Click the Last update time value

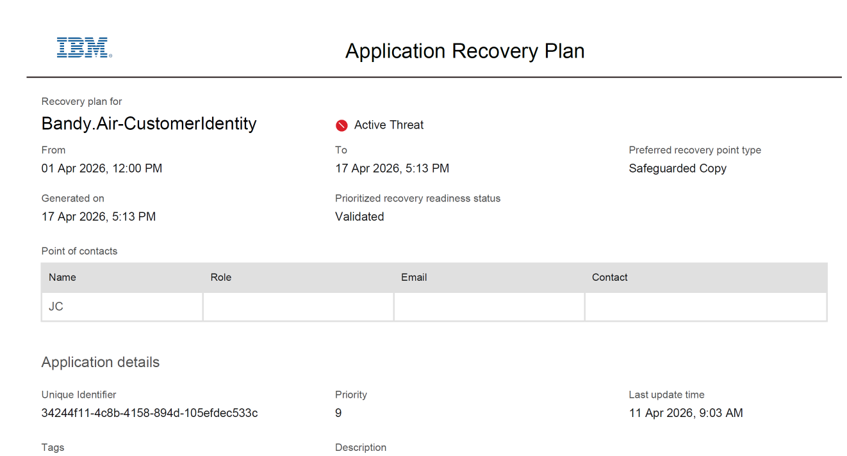coord(685,413)
